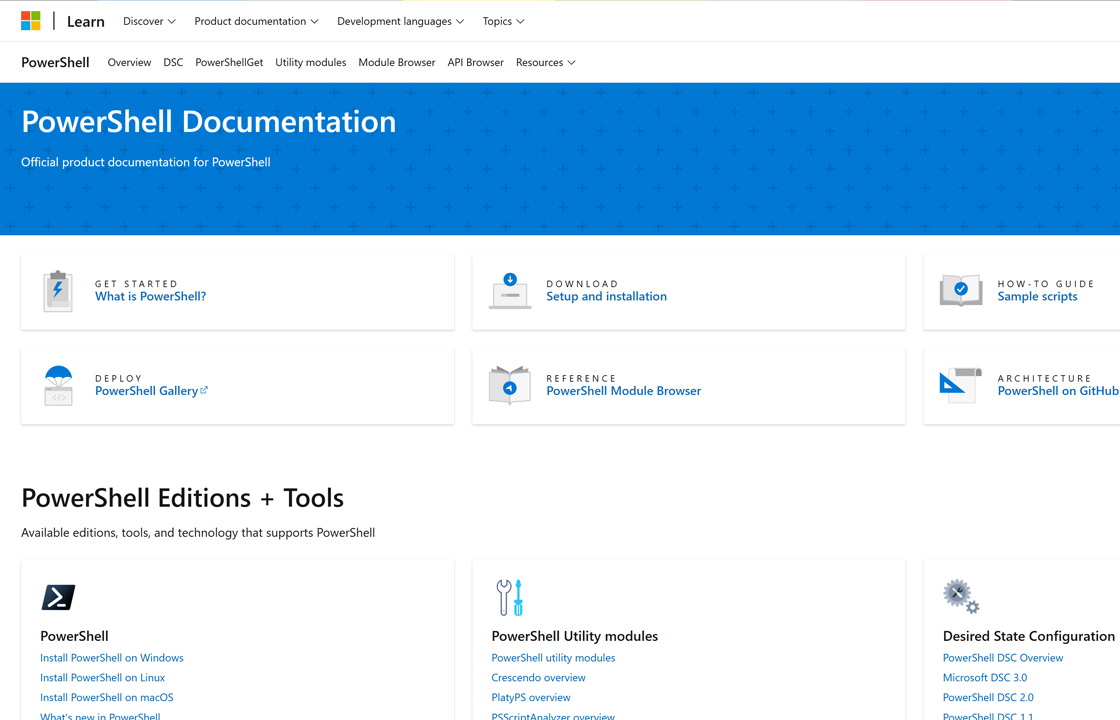Open PowerShell utility modules link
1120x720 pixels.
553,658
